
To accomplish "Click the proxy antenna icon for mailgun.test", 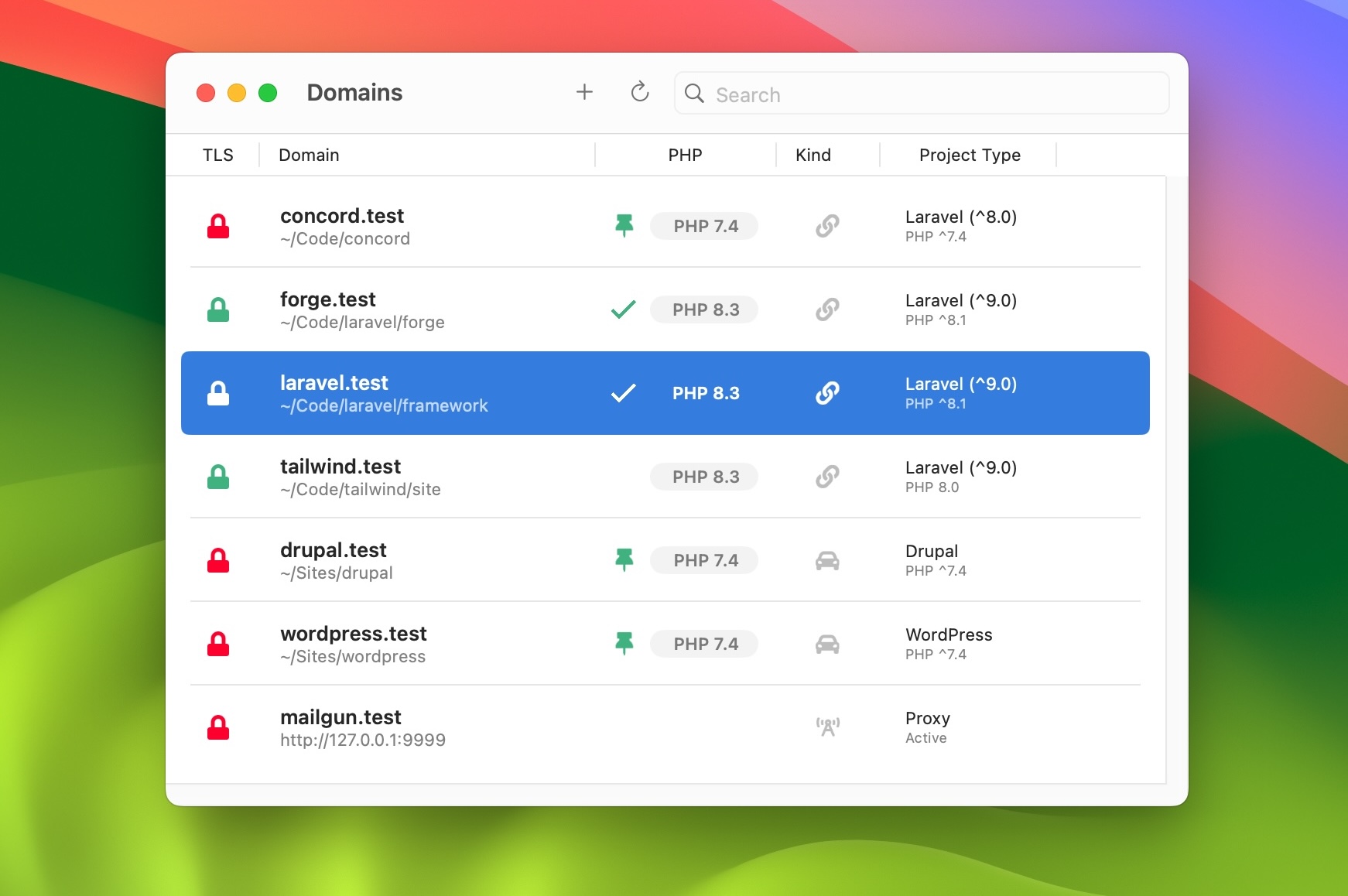I will pos(827,727).
